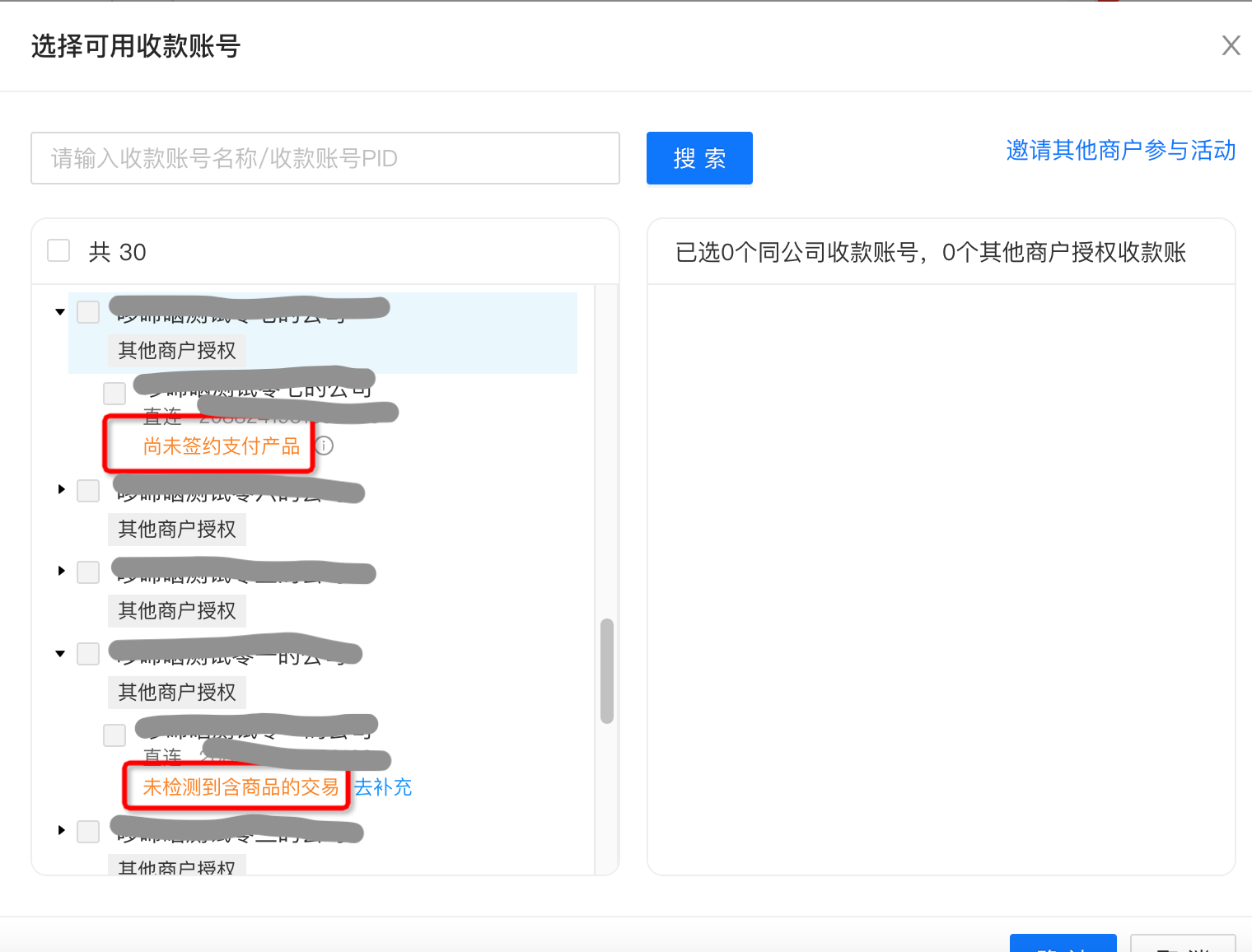This screenshot has height=952, width=1252.
Task: Collapse the fourth company tree node
Action: (x=60, y=654)
